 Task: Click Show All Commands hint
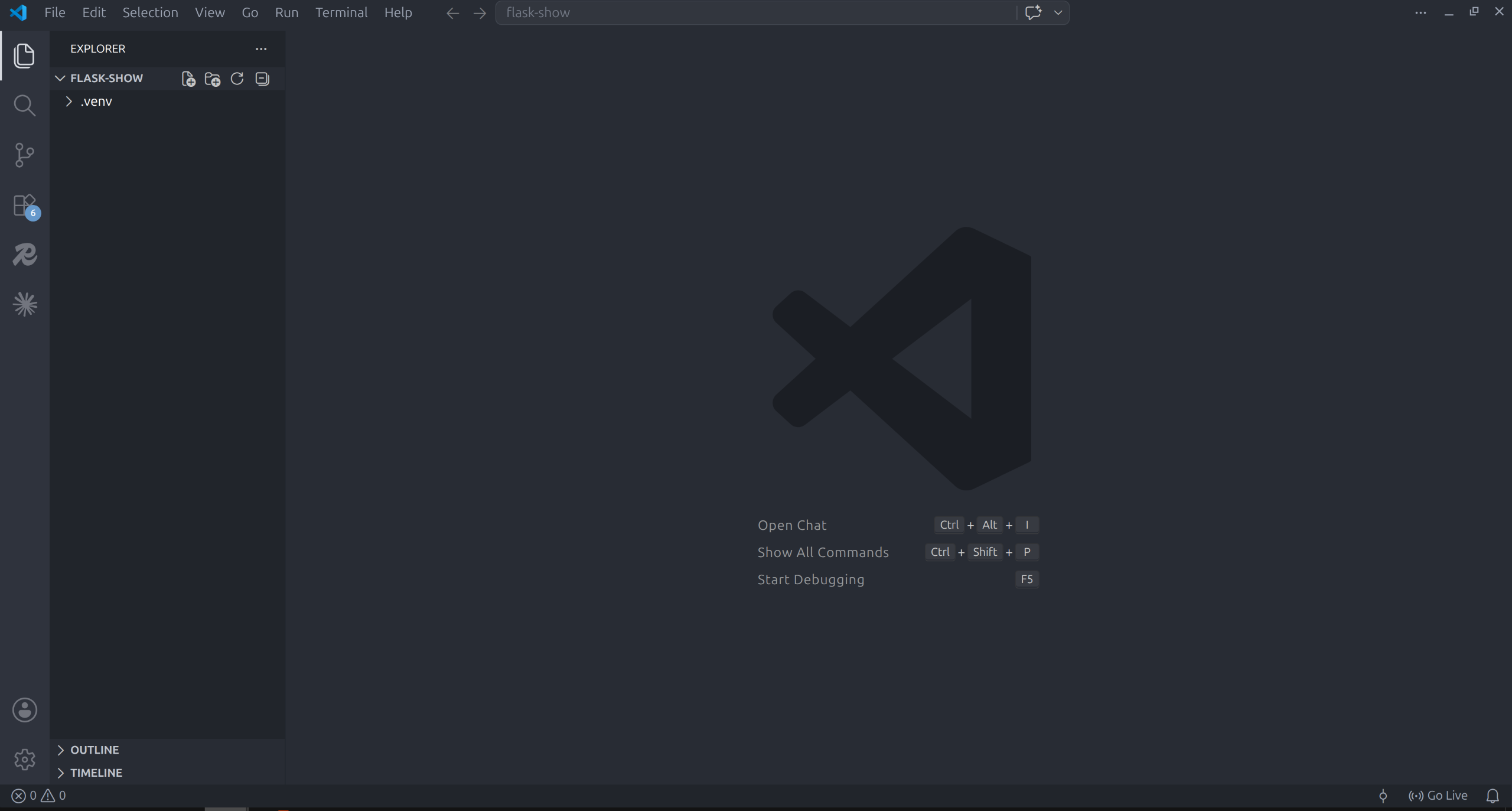click(x=823, y=552)
